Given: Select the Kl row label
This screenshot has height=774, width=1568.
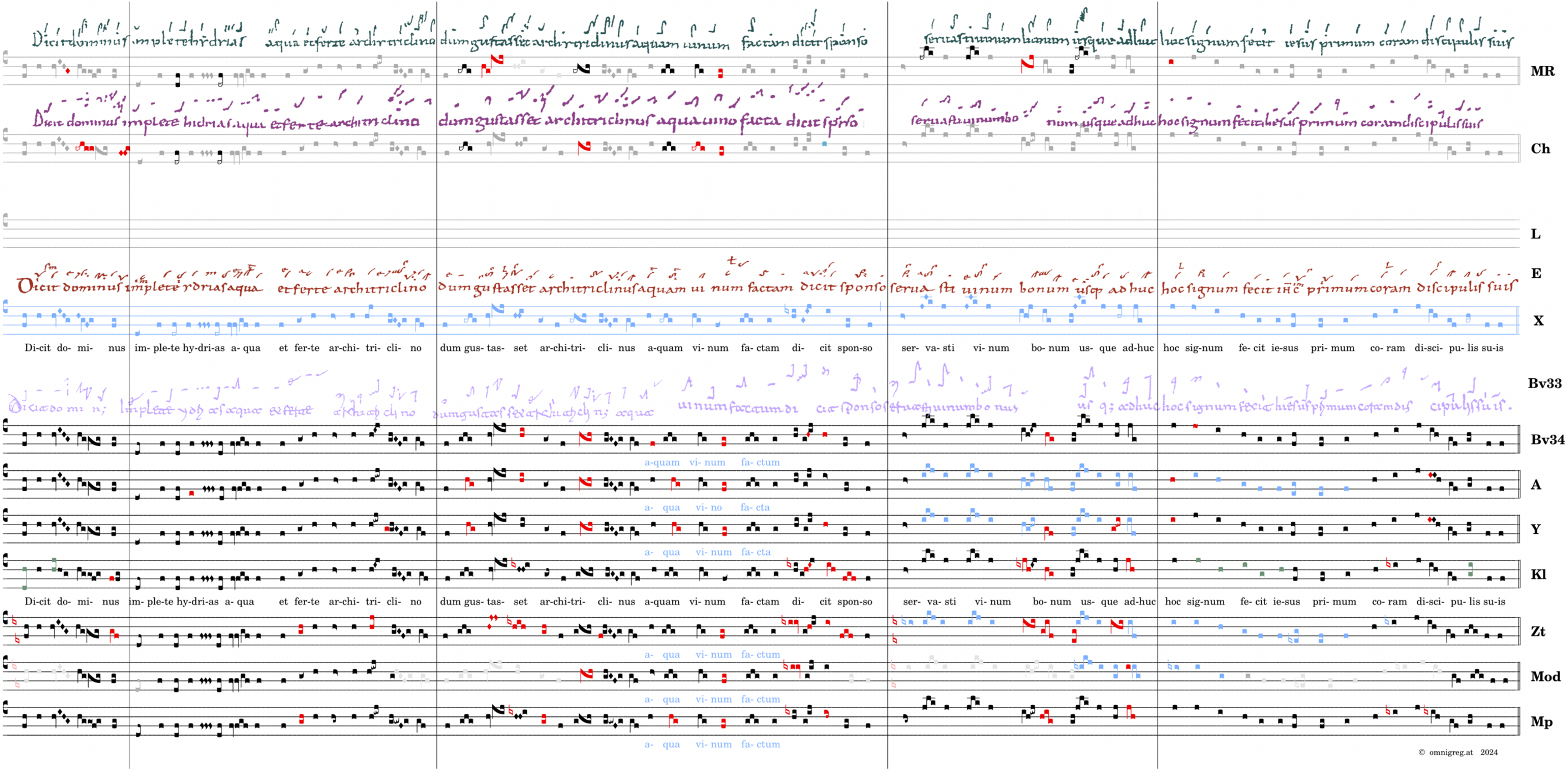Looking at the screenshot, I should tap(1538, 574).
